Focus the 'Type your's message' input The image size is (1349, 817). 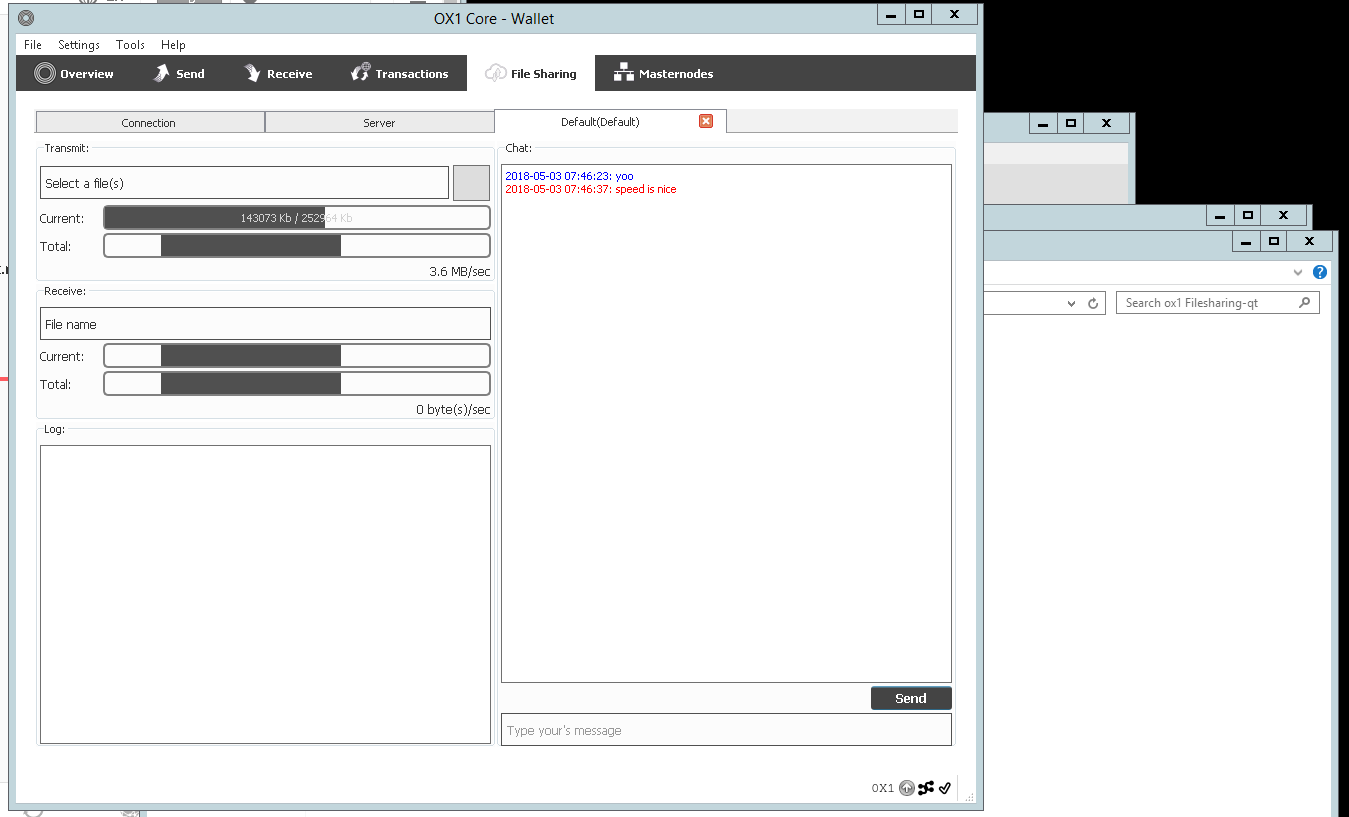[726, 730]
